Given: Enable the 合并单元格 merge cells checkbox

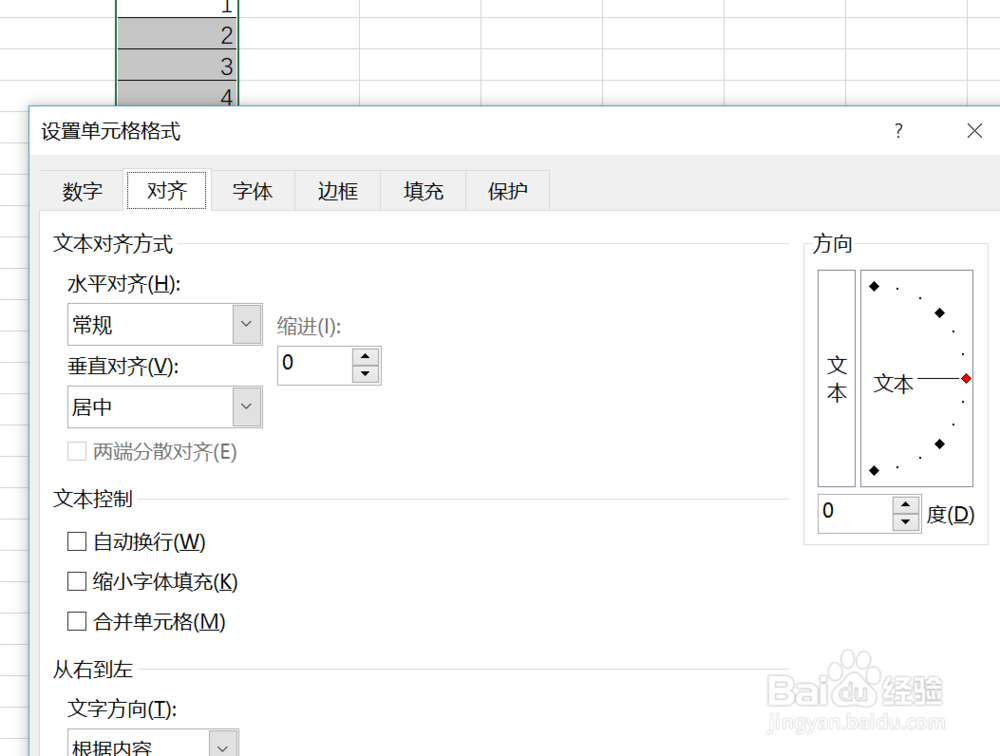Looking at the screenshot, I should (76, 621).
